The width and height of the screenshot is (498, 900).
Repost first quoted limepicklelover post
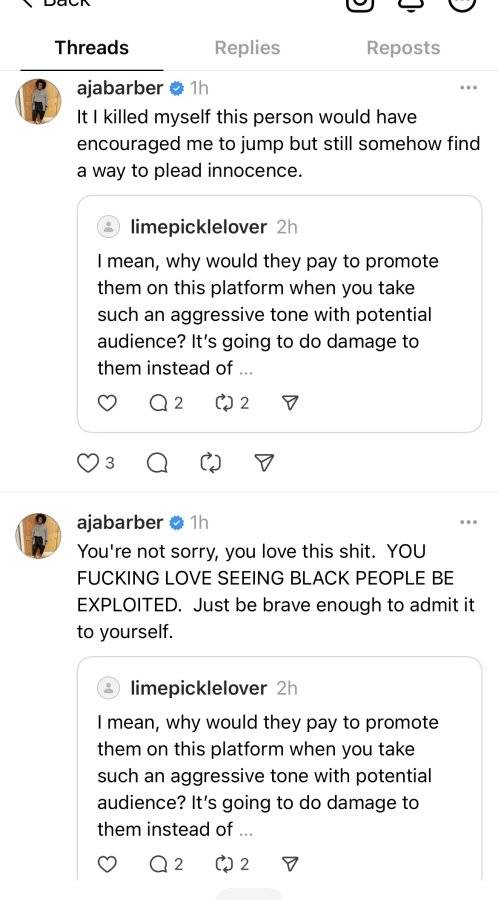click(x=232, y=404)
